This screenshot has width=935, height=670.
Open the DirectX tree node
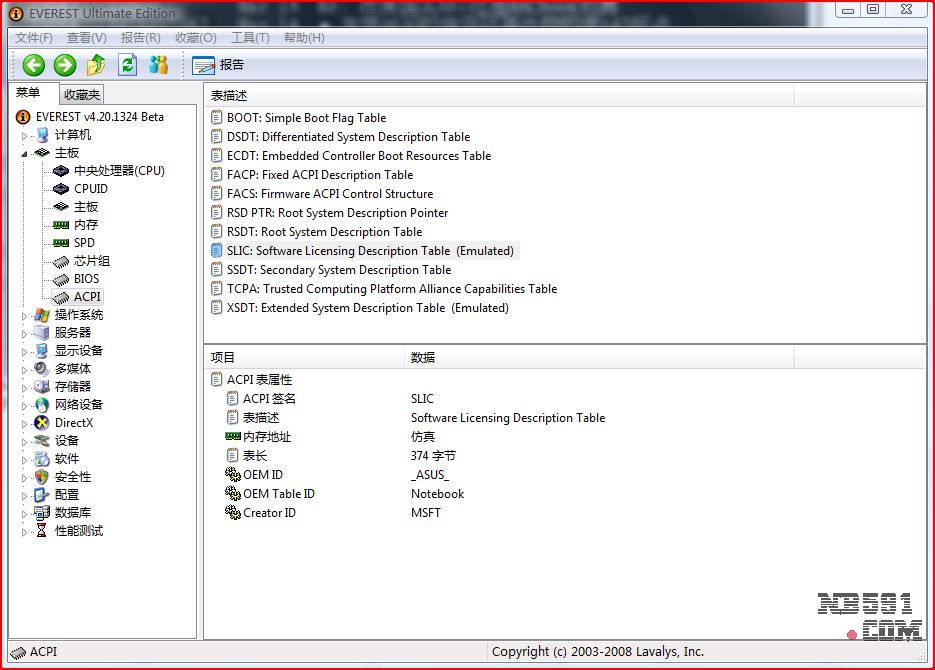(x=73, y=423)
